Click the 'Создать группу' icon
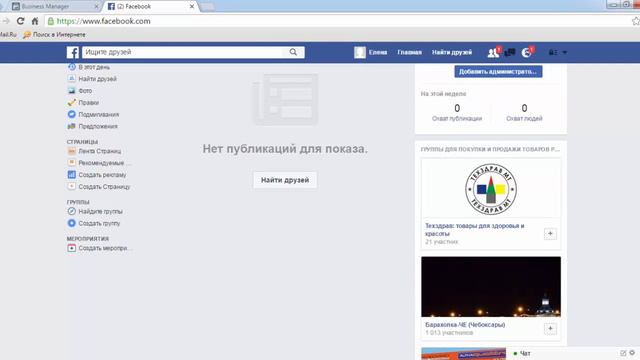The image size is (640, 360). click(x=71, y=223)
